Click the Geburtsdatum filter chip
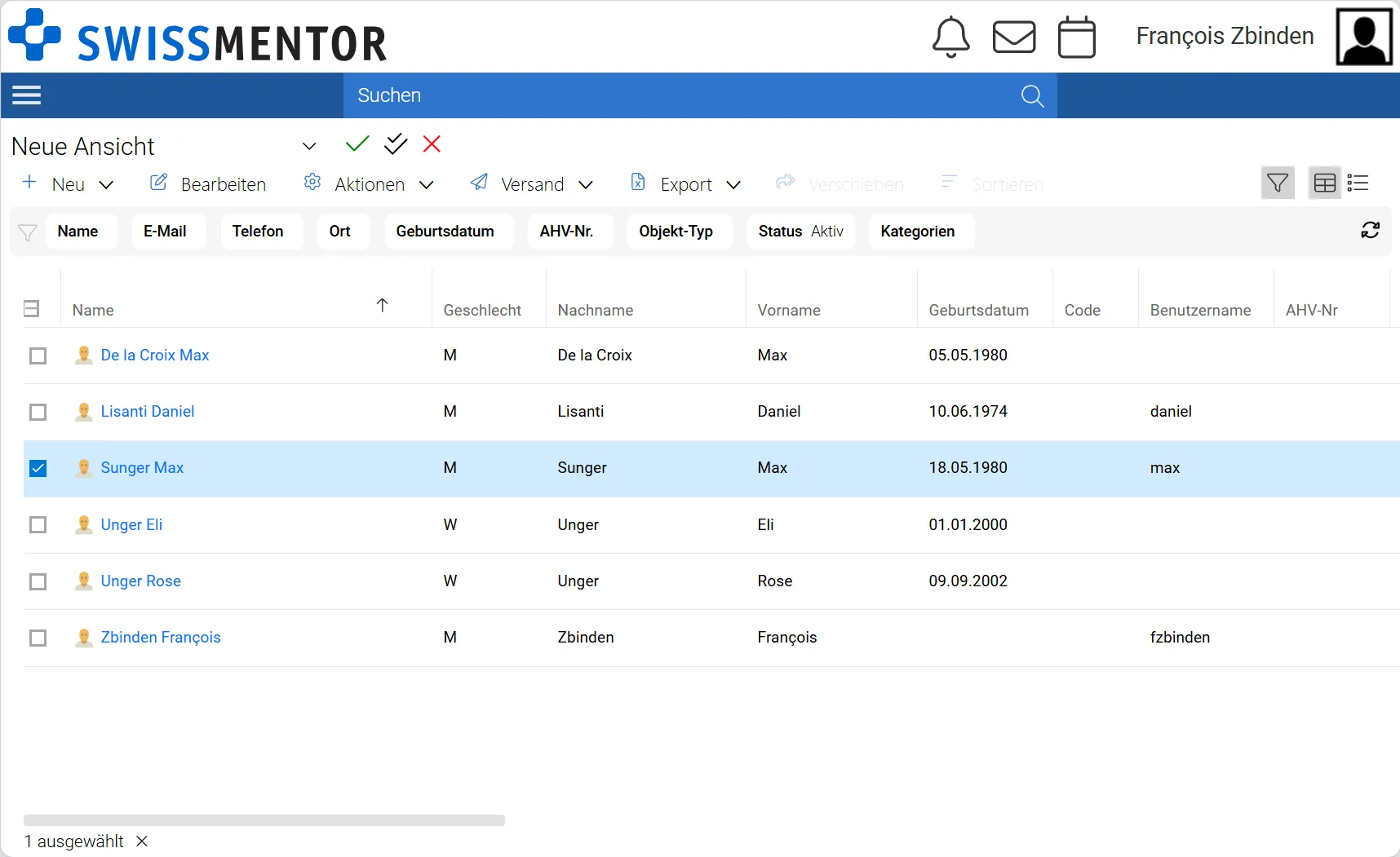 [x=445, y=232]
